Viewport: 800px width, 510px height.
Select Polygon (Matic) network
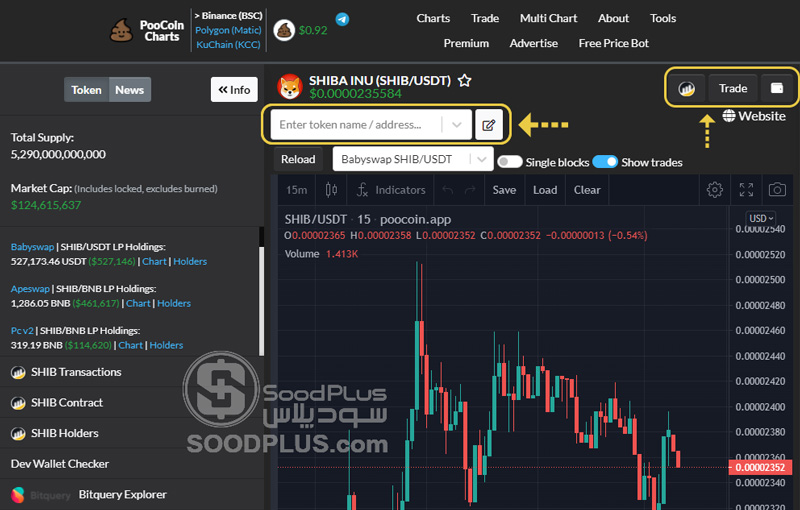(228, 30)
